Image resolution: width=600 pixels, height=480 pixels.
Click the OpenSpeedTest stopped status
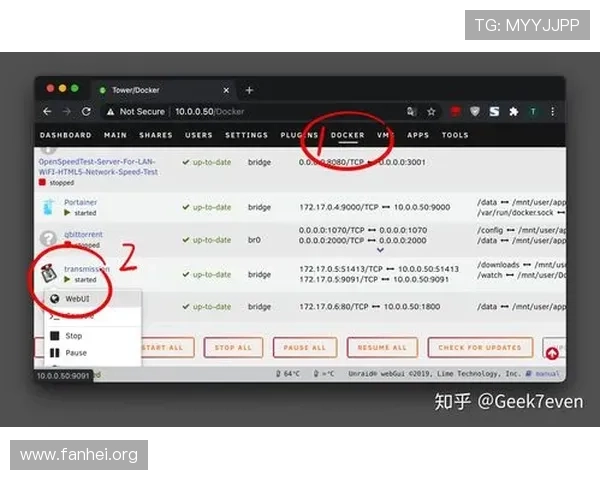click(57, 183)
